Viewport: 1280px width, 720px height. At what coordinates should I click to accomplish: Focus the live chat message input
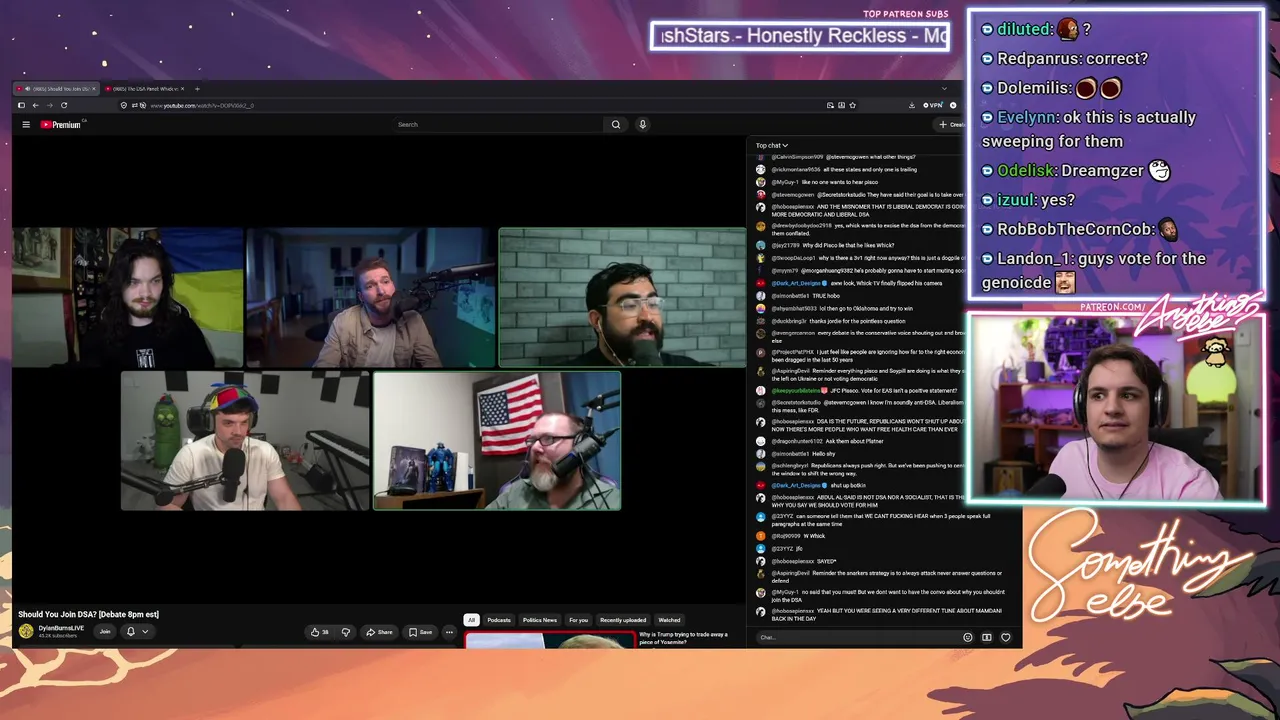pos(857,637)
